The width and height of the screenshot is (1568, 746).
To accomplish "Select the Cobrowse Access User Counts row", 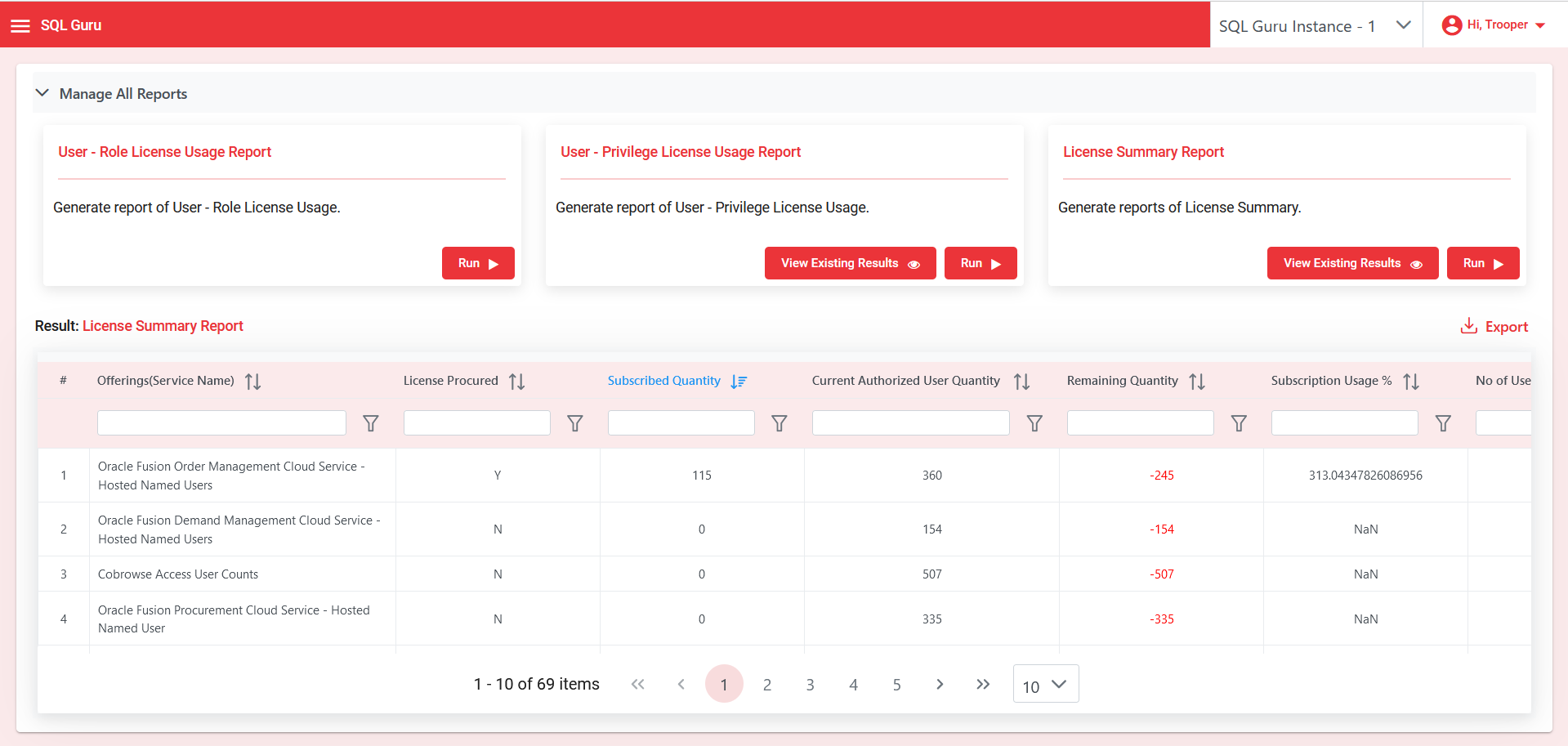I will point(784,574).
